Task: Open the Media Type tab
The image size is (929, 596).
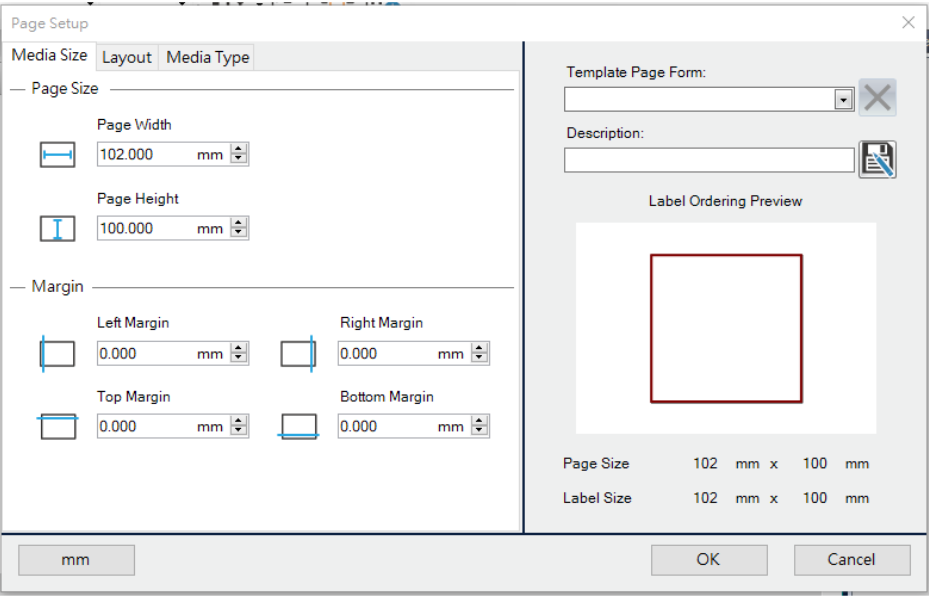Action: 207,57
